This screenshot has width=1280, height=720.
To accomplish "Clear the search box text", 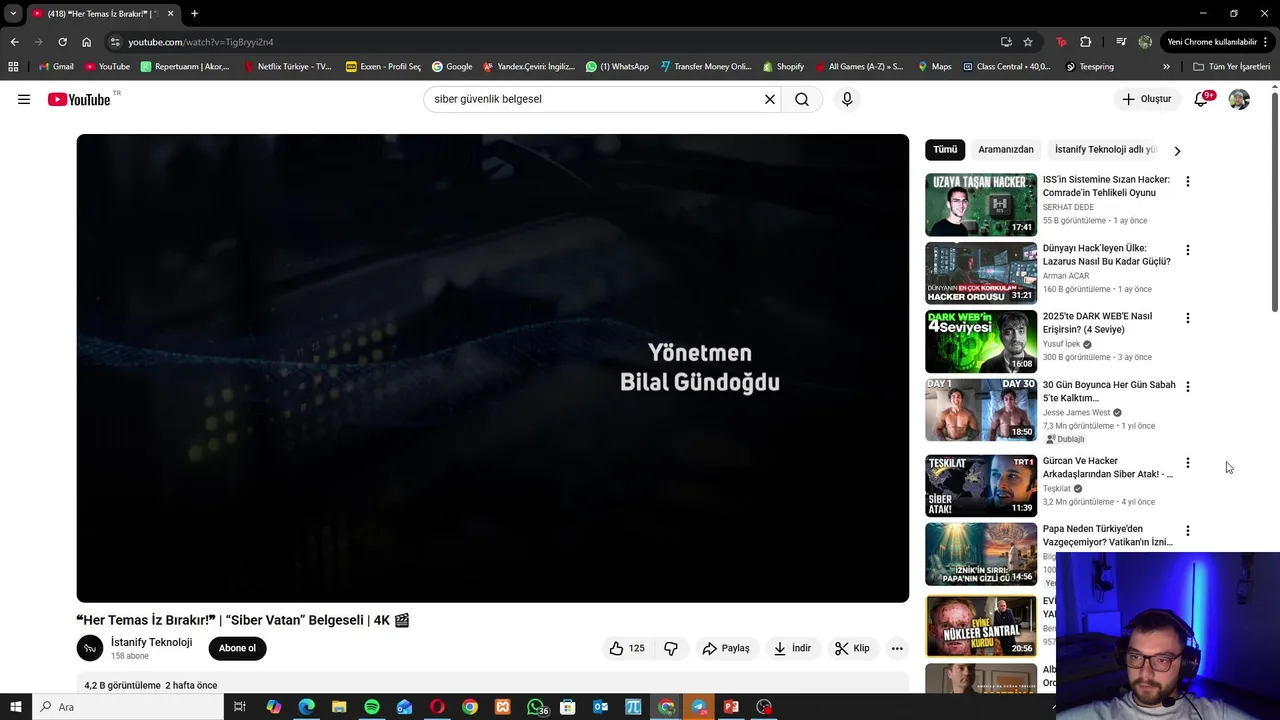I will point(770,99).
